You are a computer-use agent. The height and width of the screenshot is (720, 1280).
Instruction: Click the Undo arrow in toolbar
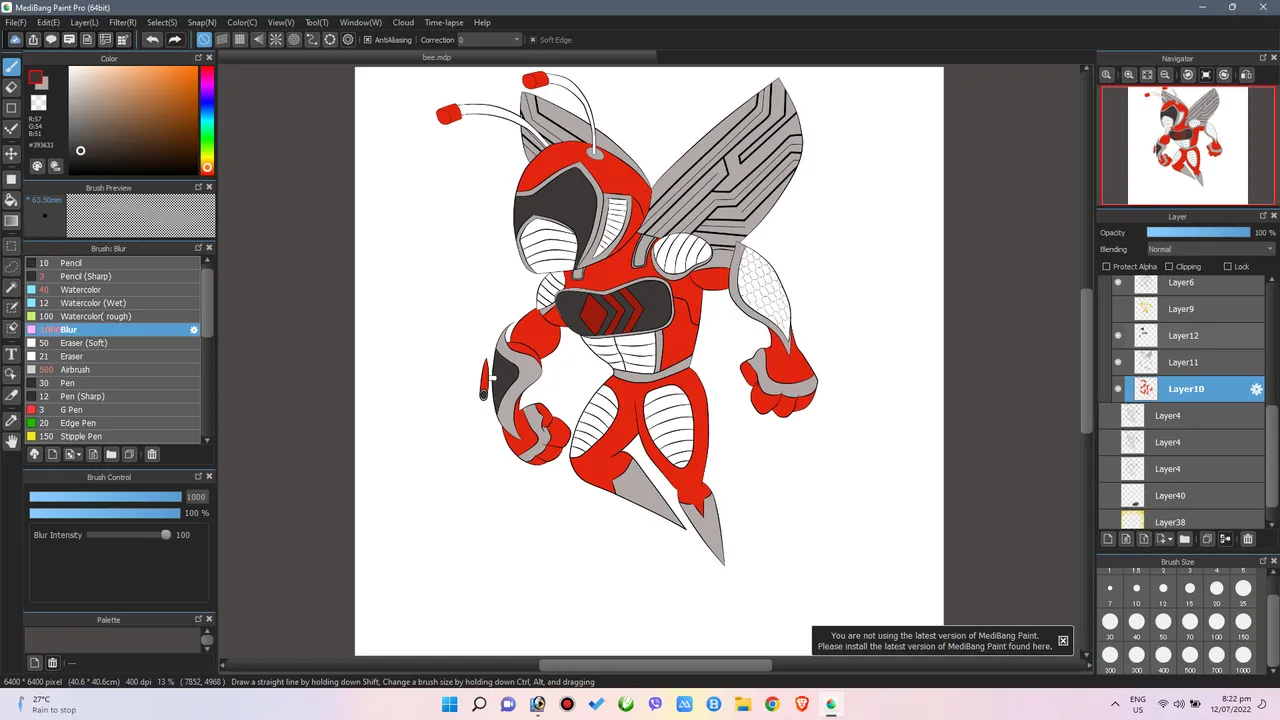coord(152,40)
